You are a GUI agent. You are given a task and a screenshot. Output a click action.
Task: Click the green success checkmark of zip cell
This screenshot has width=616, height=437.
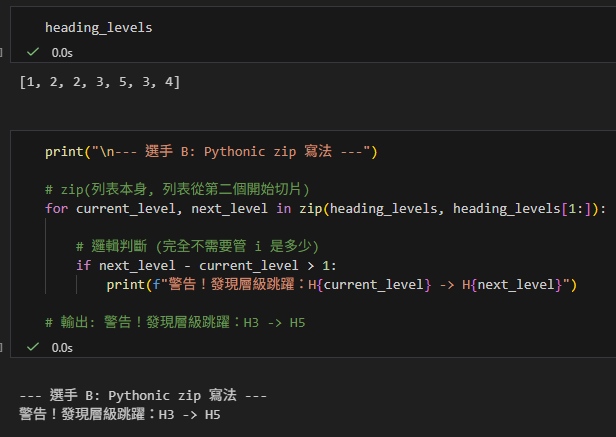33,347
